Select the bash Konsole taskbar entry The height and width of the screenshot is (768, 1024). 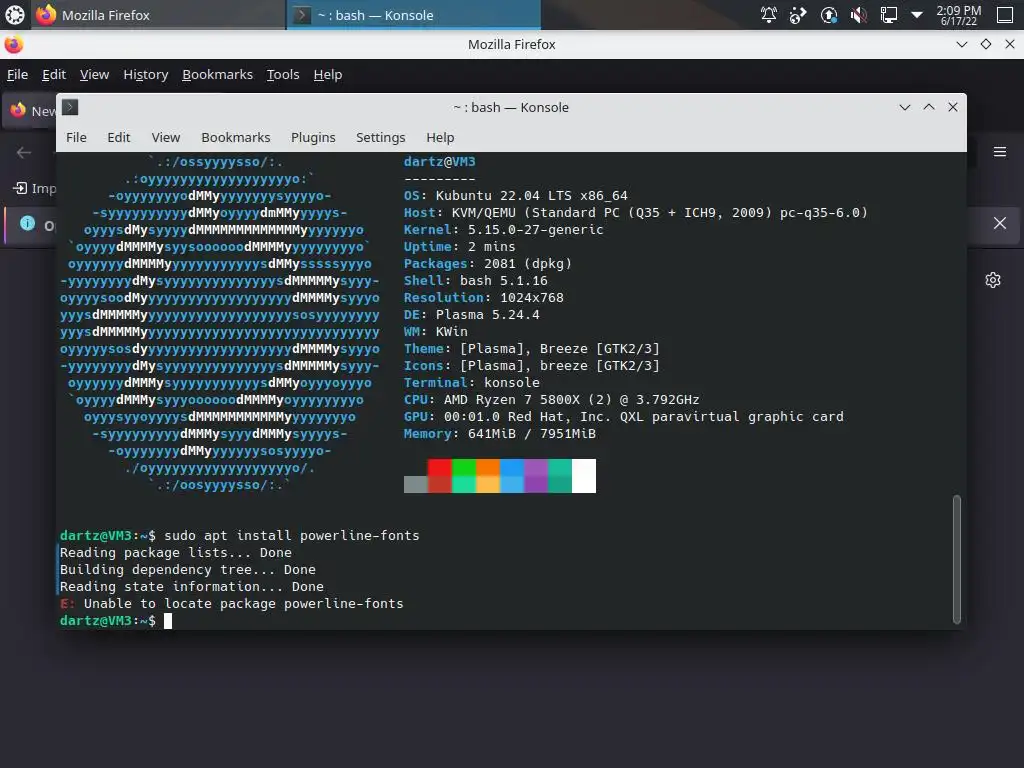[x=414, y=15]
